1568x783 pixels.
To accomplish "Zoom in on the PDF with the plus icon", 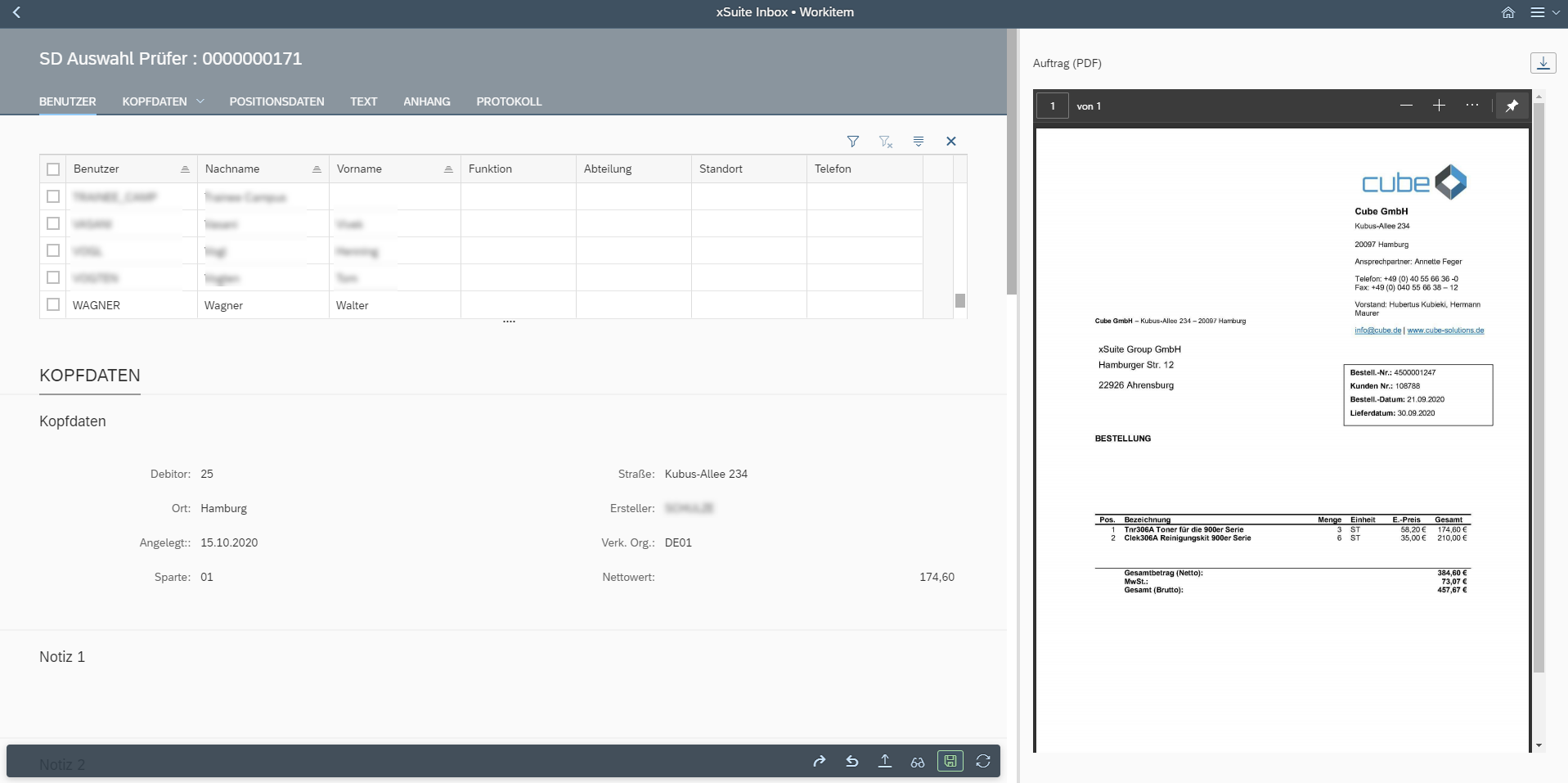I will pyautogui.click(x=1439, y=106).
